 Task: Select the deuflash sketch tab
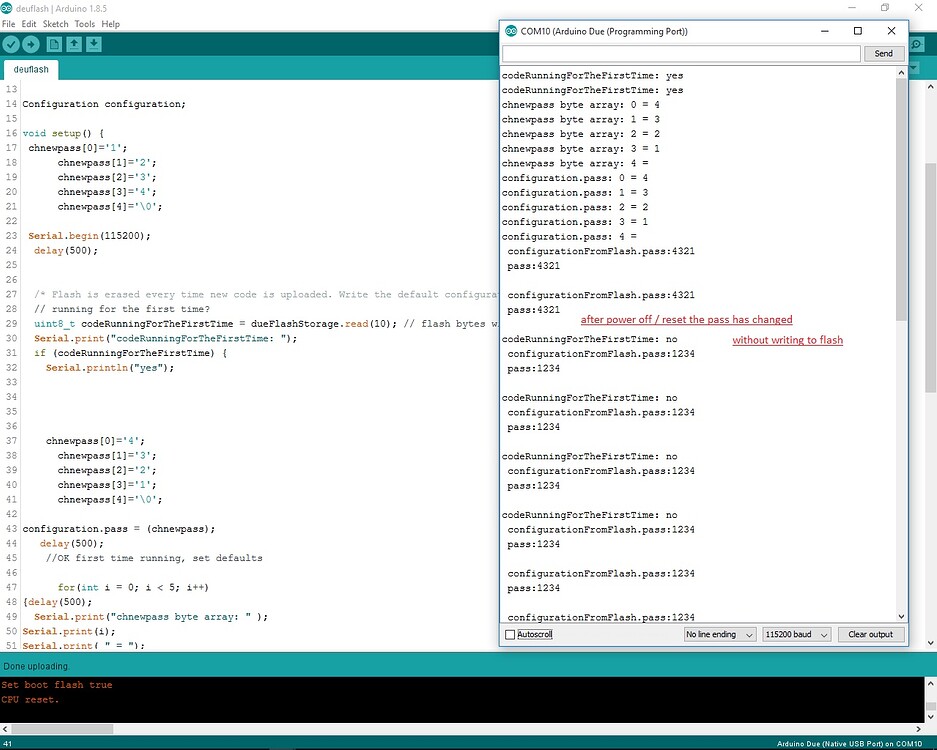click(x=30, y=69)
